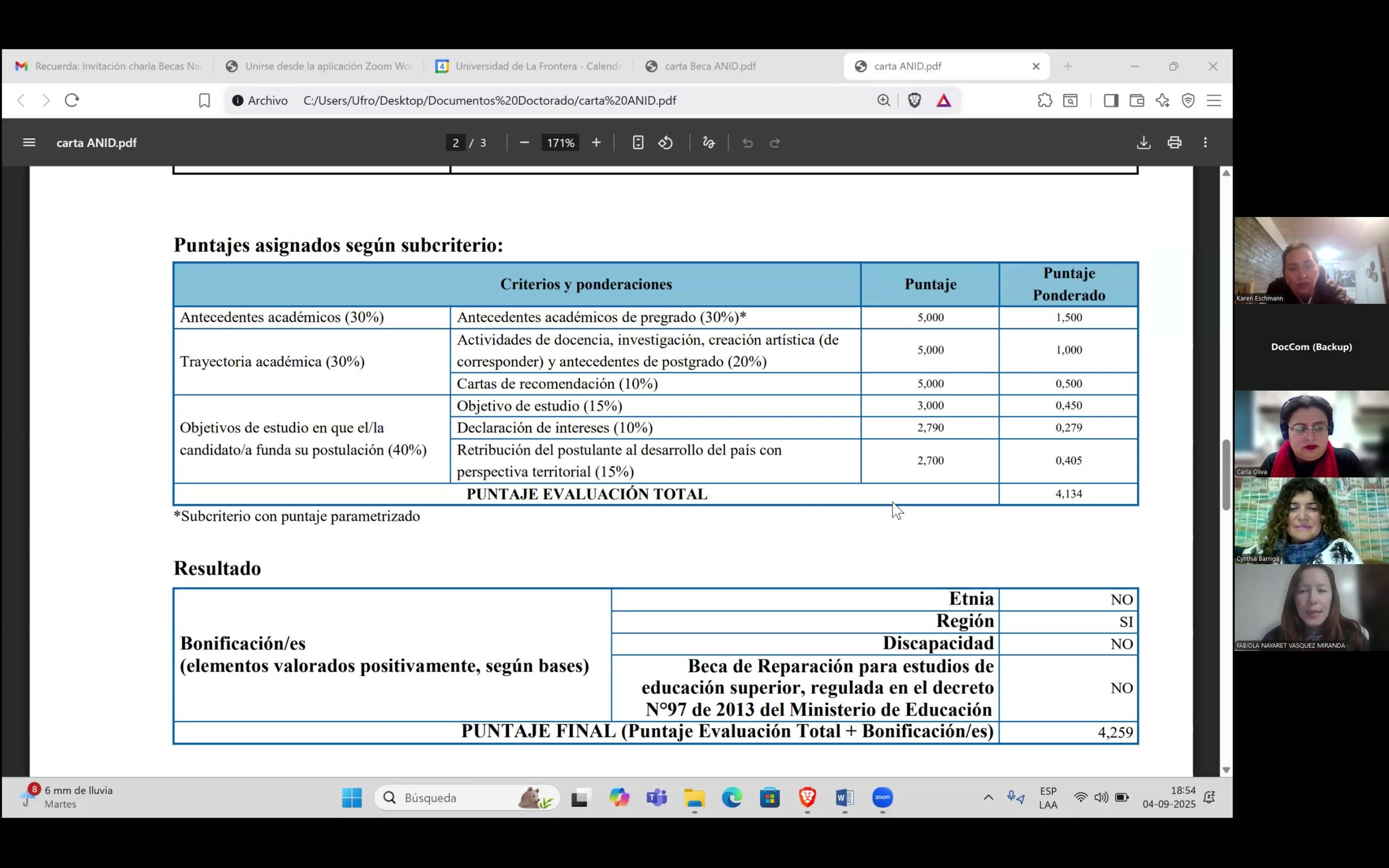Image resolution: width=1389 pixels, height=868 pixels.
Task: Open Microsoft Edge from taskbar
Action: pyautogui.click(x=732, y=797)
